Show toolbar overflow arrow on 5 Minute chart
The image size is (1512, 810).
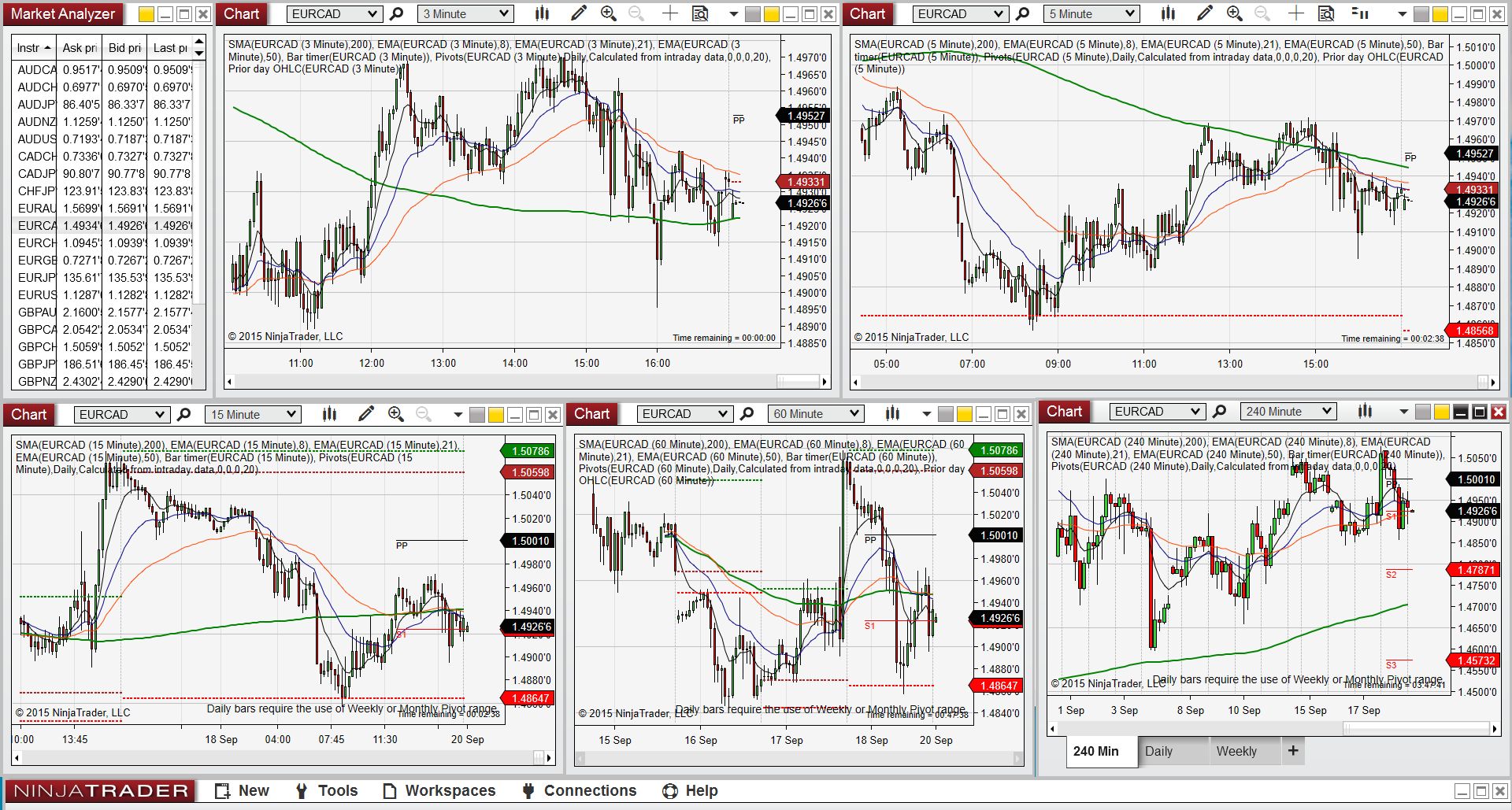pos(1402,14)
